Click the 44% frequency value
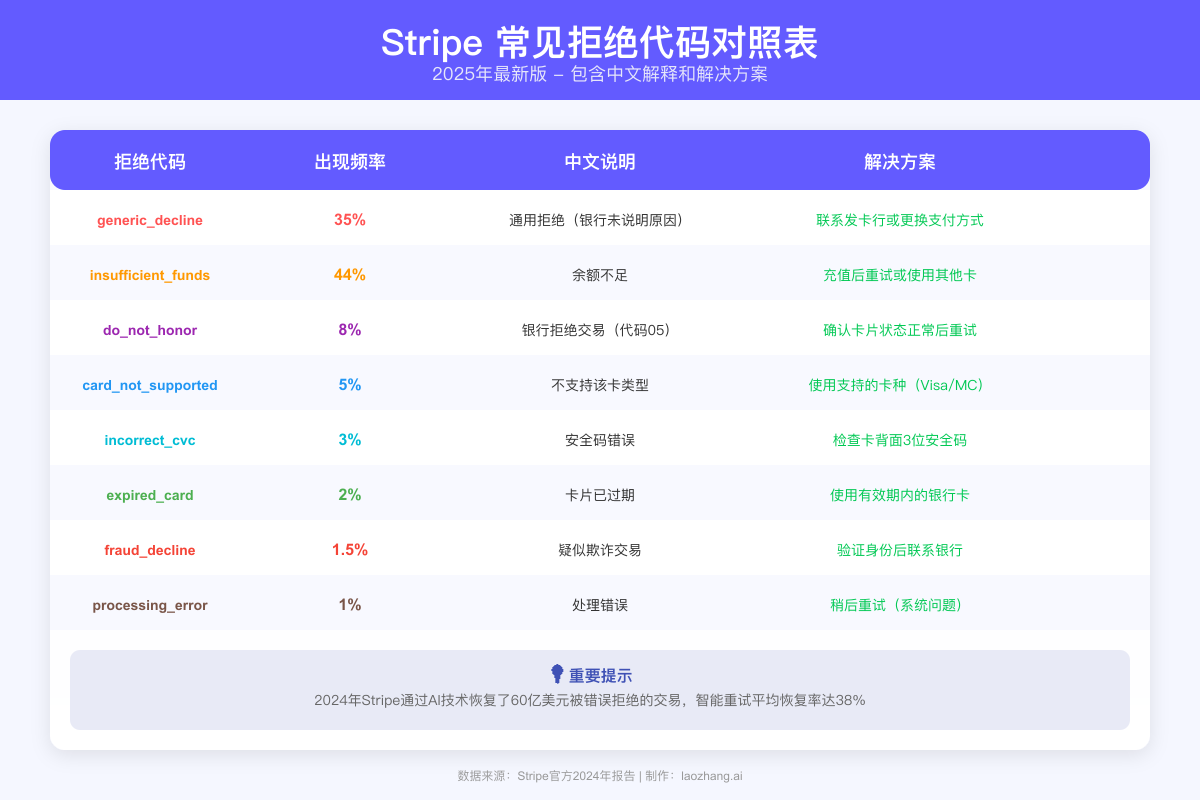The width and height of the screenshot is (1200, 800). coord(350,275)
